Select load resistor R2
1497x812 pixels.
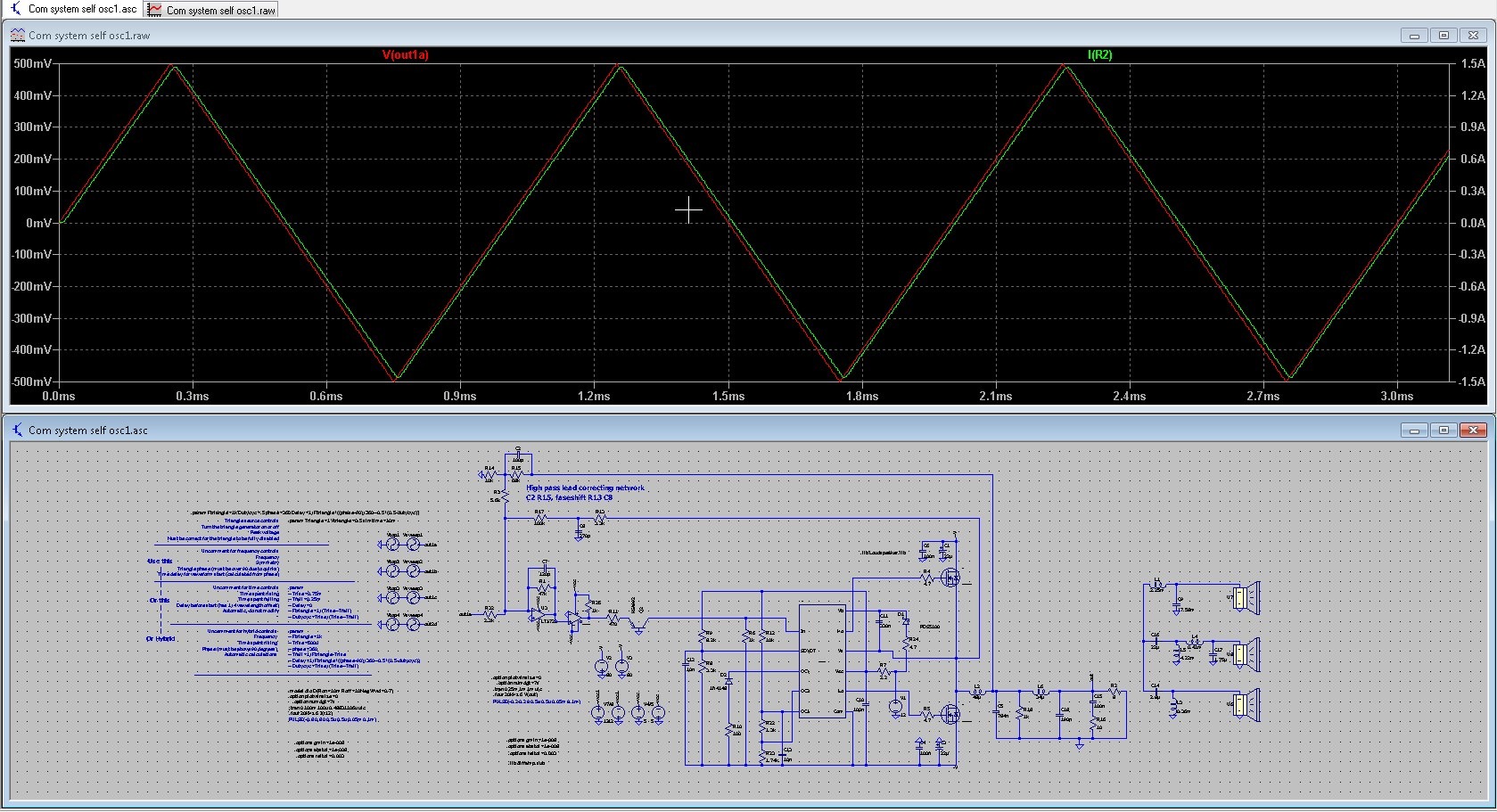click(x=1114, y=691)
